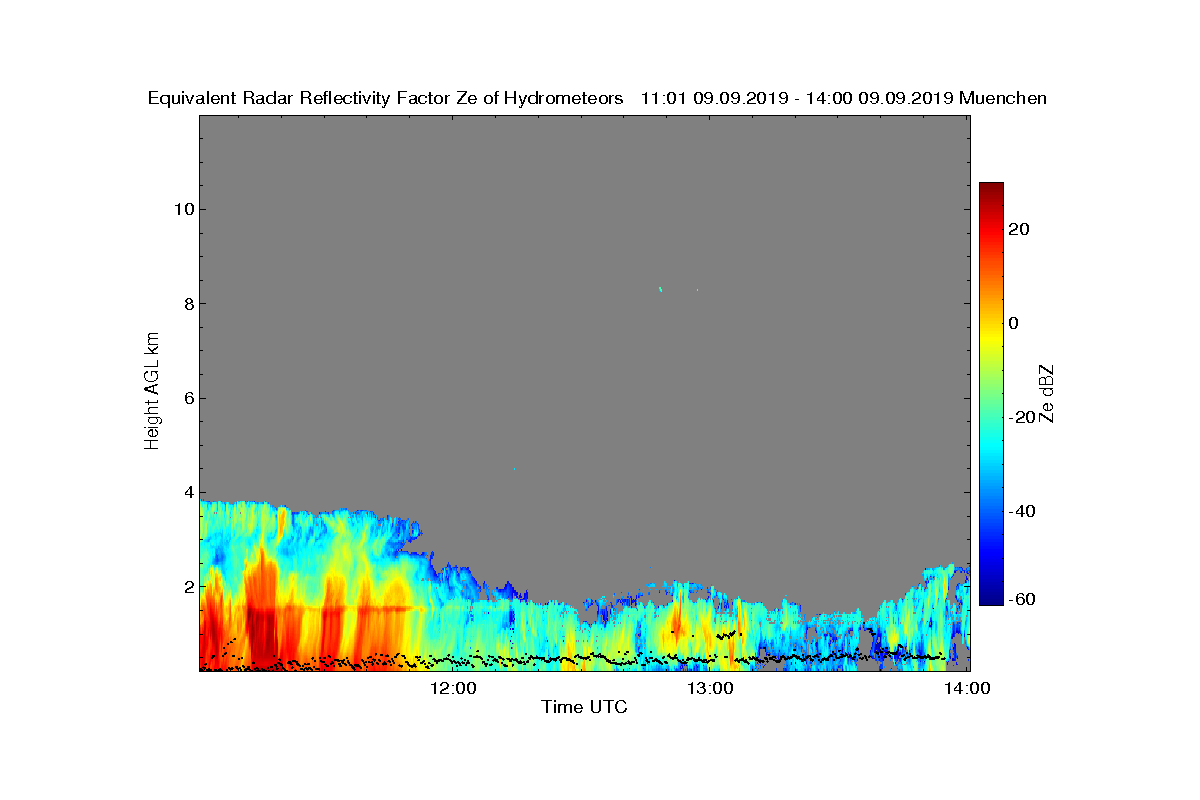This screenshot has height=800, width=1200.
Task: Click the yellow section of colorbar
Action: click(991, 337)
